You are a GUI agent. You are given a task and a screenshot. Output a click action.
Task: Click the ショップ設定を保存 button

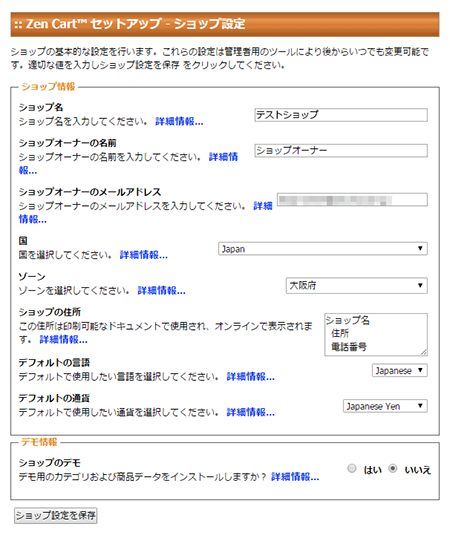[x=56, y=515]
